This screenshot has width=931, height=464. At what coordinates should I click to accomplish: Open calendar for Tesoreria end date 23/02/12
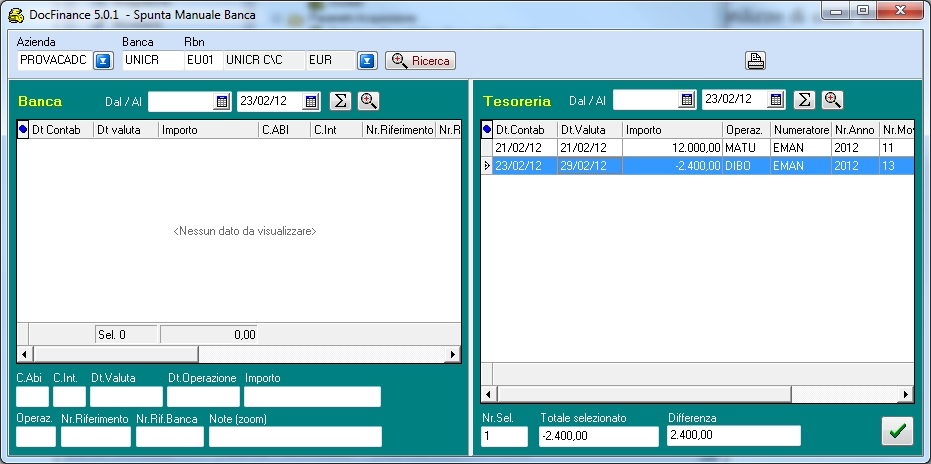775,100
